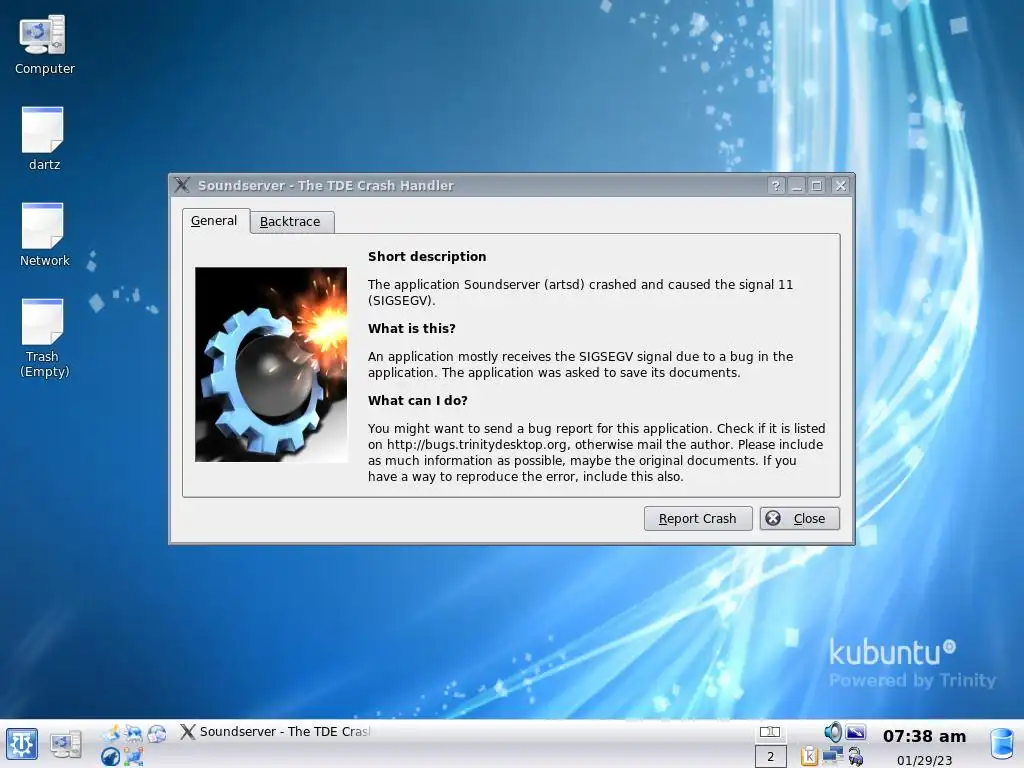This screenshot has width=1024, height=768.
Task: Click the 'What can I do?' heading
Action: [x=417, y=400]
